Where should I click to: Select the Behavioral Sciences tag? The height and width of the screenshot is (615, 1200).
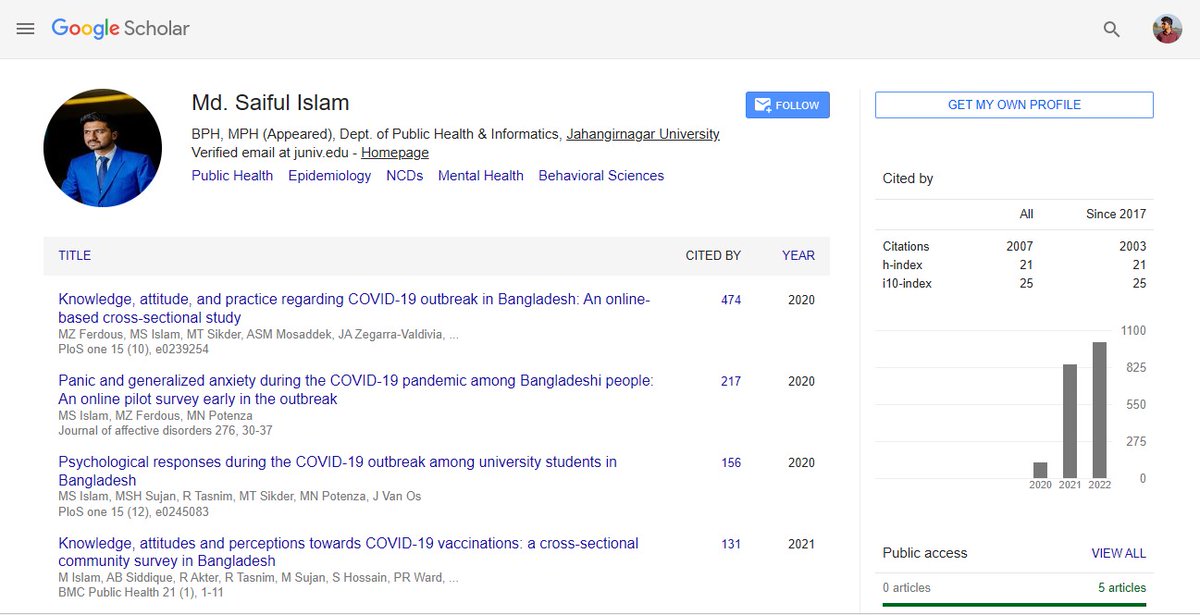[x=600, y=175]
